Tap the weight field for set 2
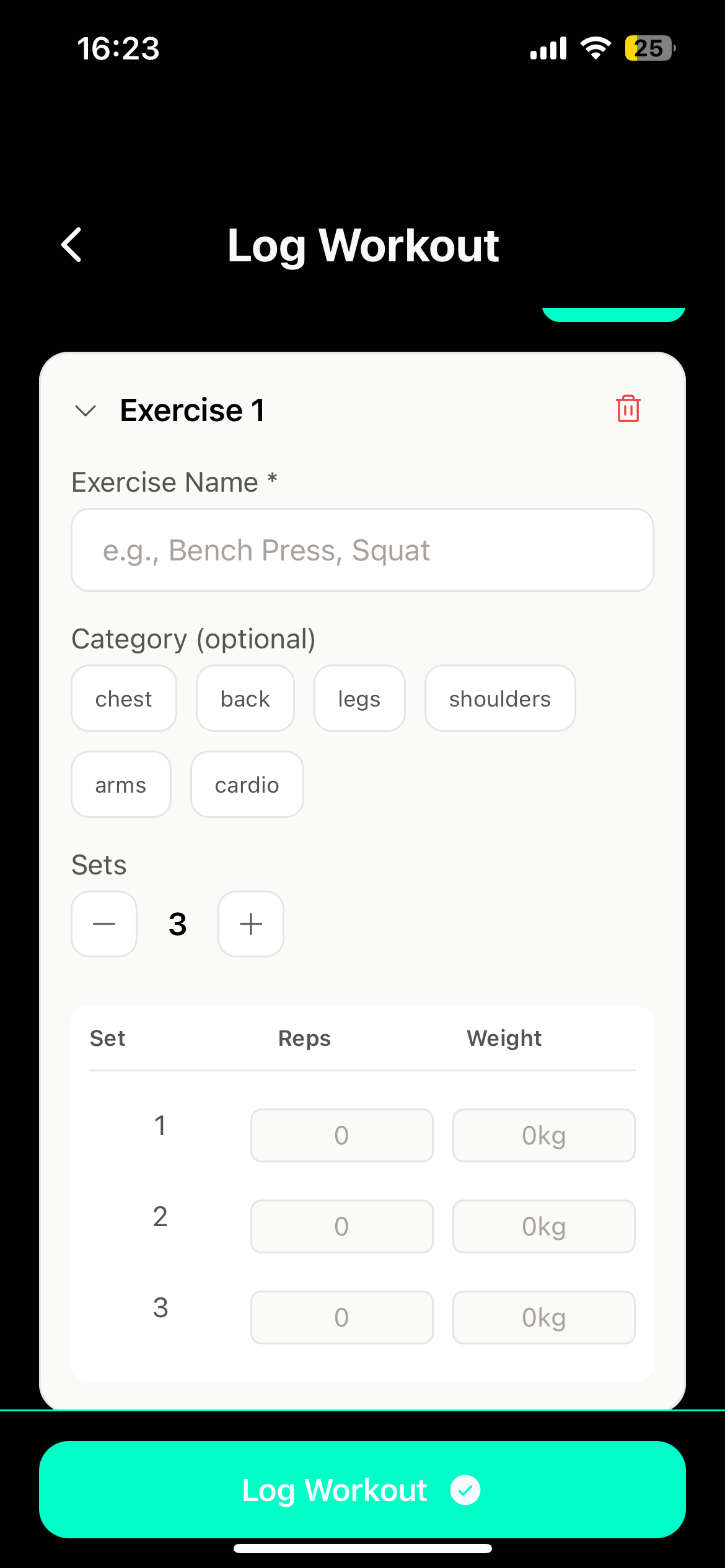Image resolution: width=725 pixels, height=1568 pixels. click(x=543, y=1226)
